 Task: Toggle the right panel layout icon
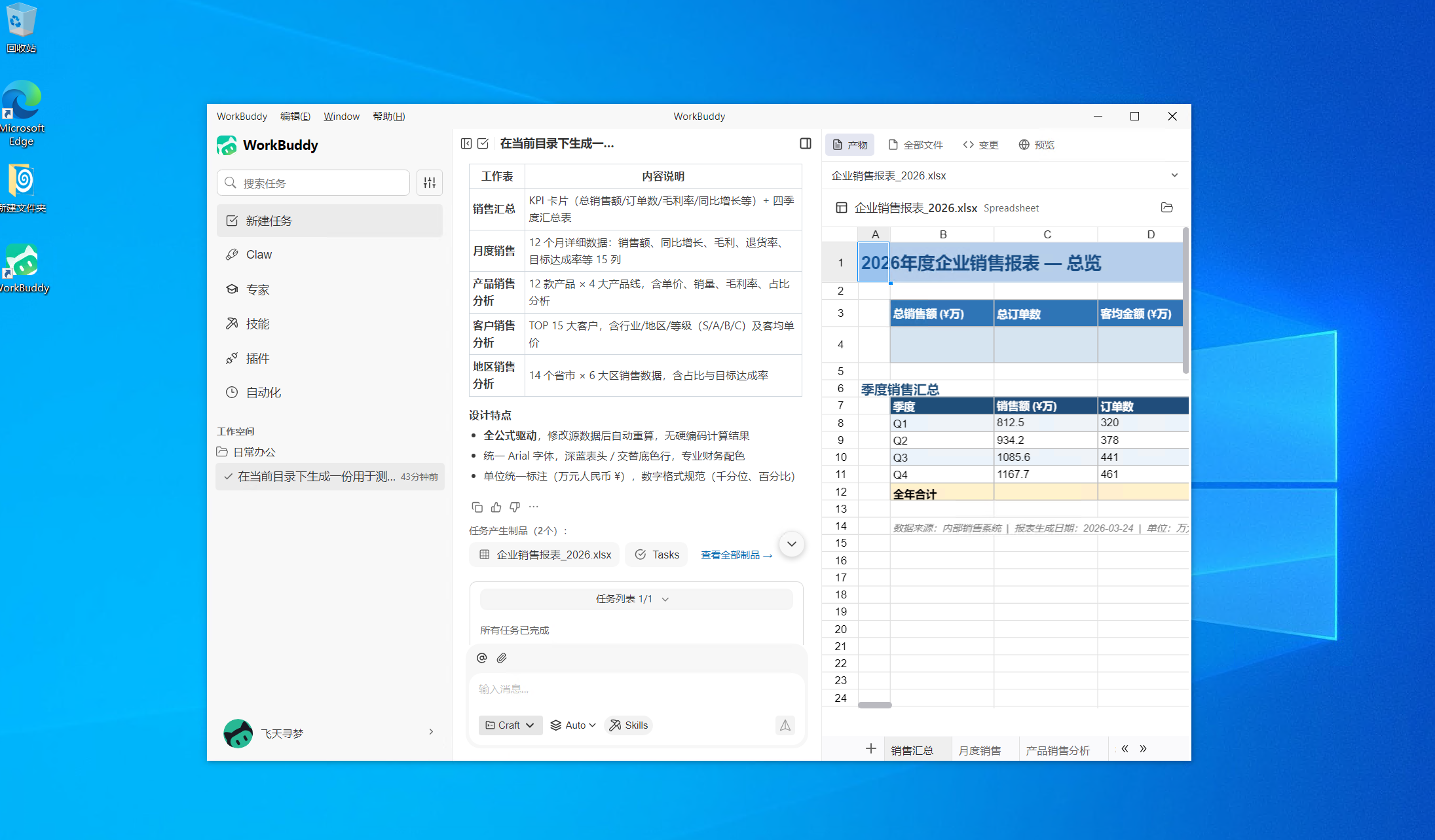(x=806, y=143)
